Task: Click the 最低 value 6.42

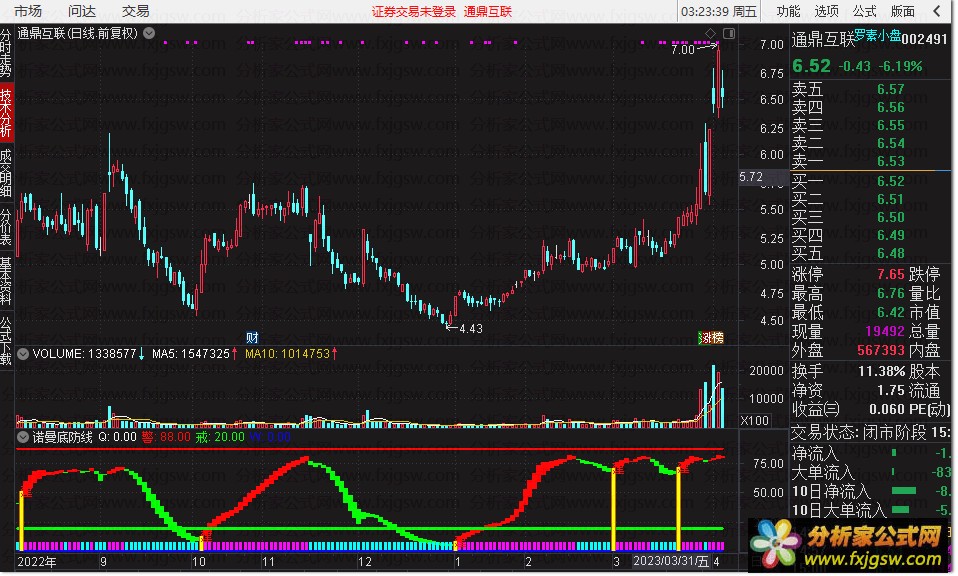Action: 891,312
